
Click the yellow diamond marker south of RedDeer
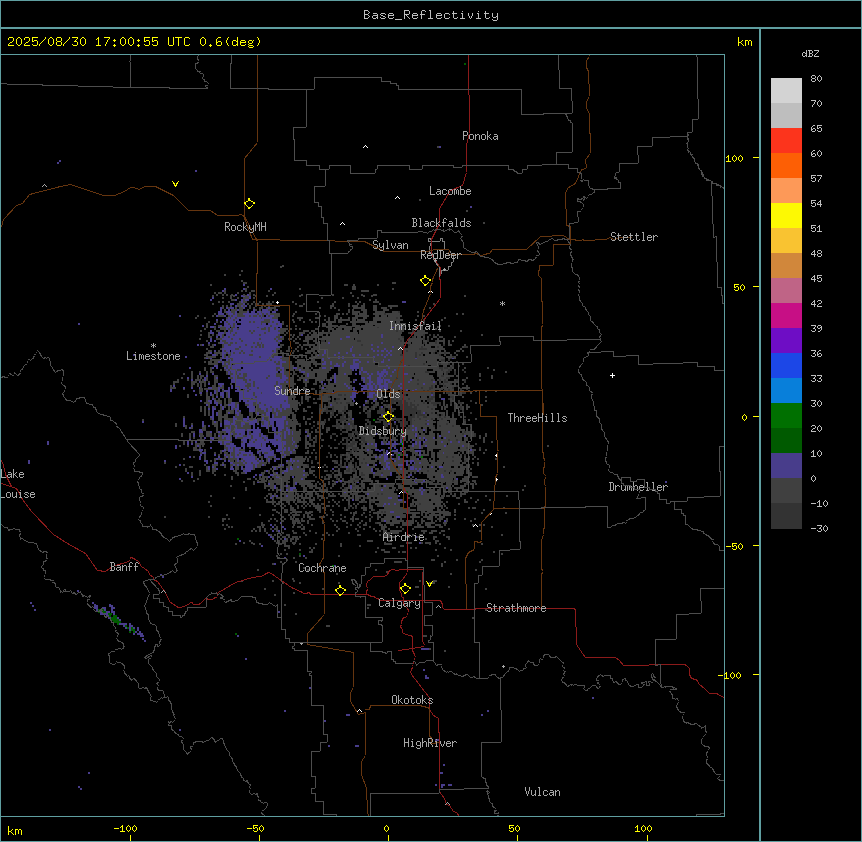(x=425, y=281)
